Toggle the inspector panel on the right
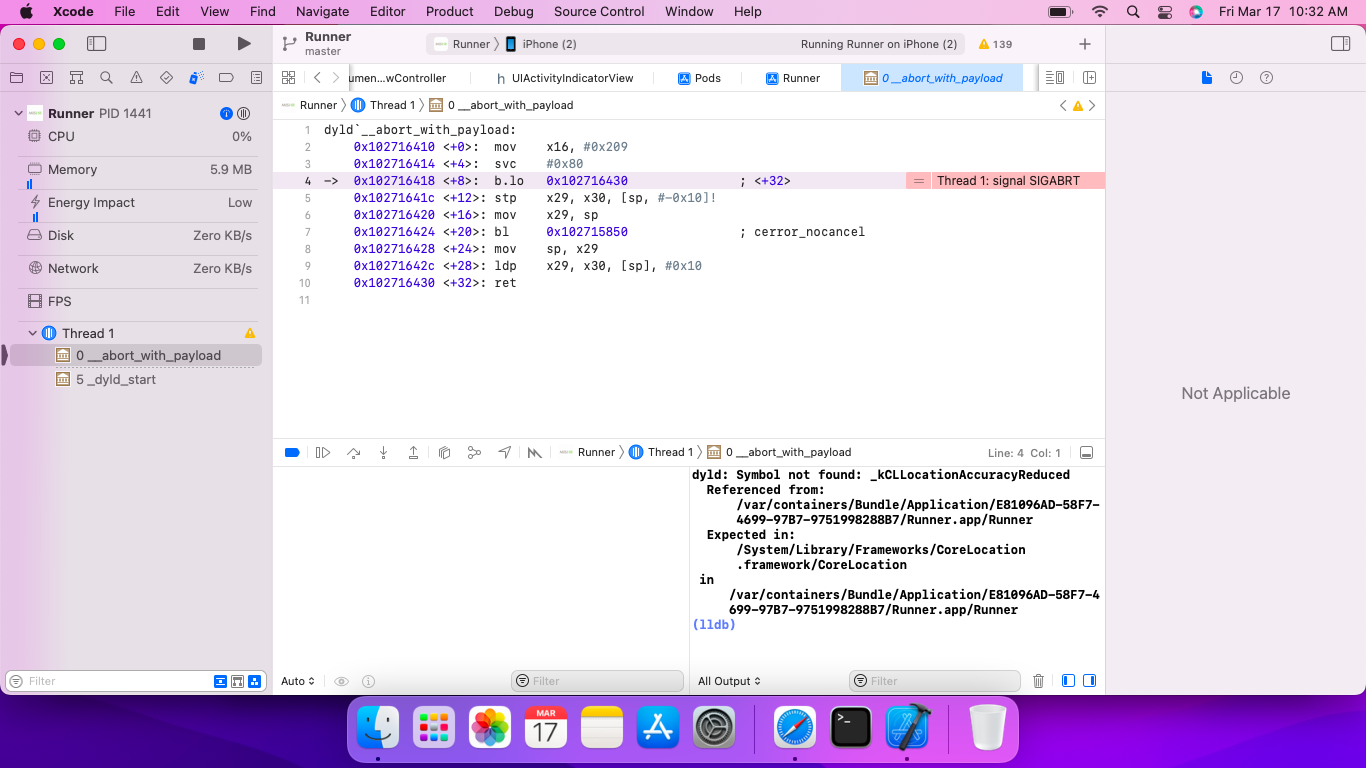Image resolution: width=1366 pixels, height=768 pixels. point(1341,44)
